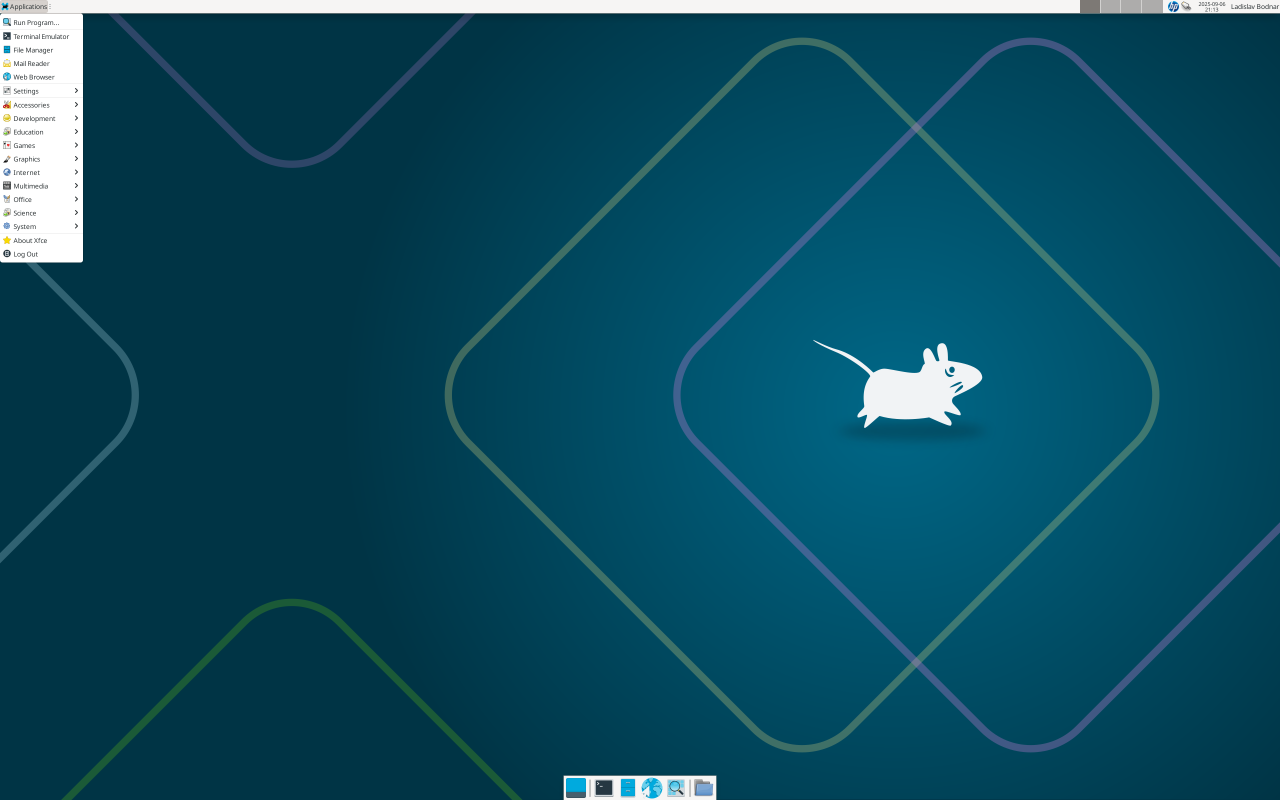Launch the terminal icon in the bottom dock
Image resolution: width=1280 pixels, height=800 pixels.
point(604,788)
